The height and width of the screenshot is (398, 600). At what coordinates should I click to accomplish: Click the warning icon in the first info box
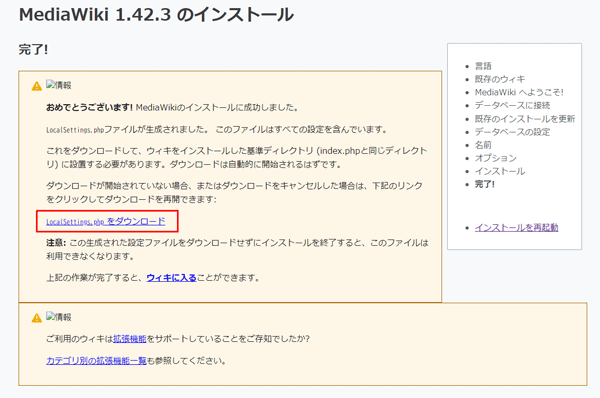click(x=37, y=86)
